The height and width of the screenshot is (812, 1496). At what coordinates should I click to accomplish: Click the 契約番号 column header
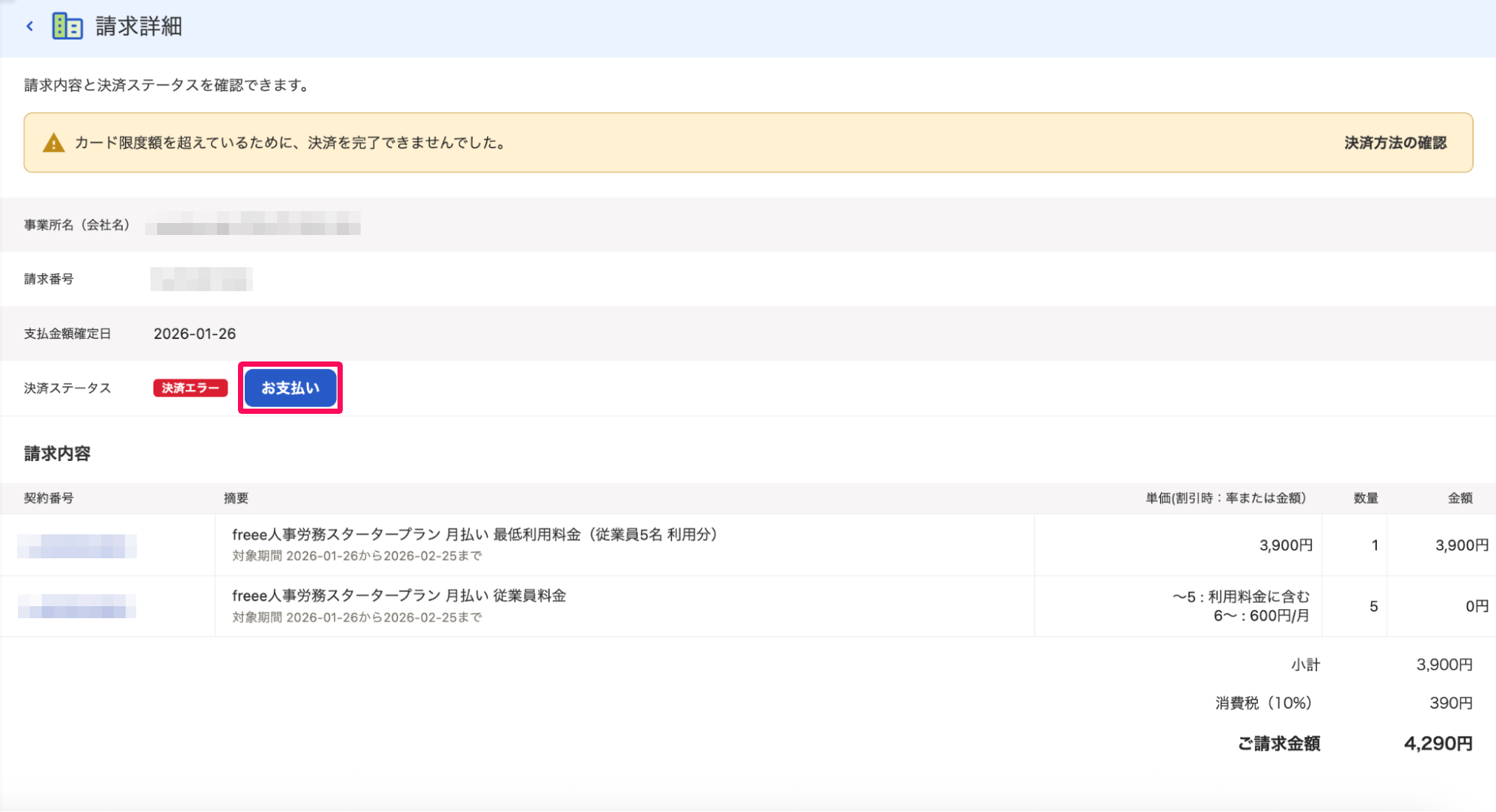(49, 498)
